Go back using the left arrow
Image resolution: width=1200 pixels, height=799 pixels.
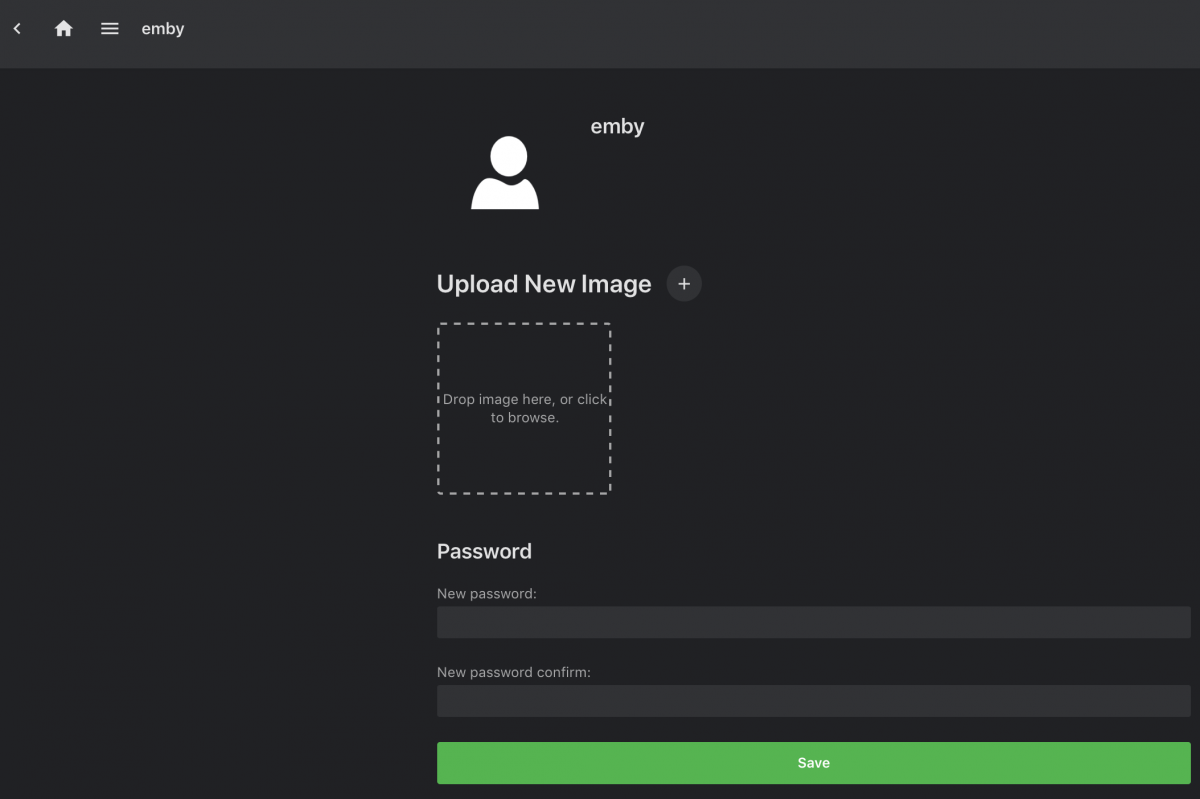[17, 29]
